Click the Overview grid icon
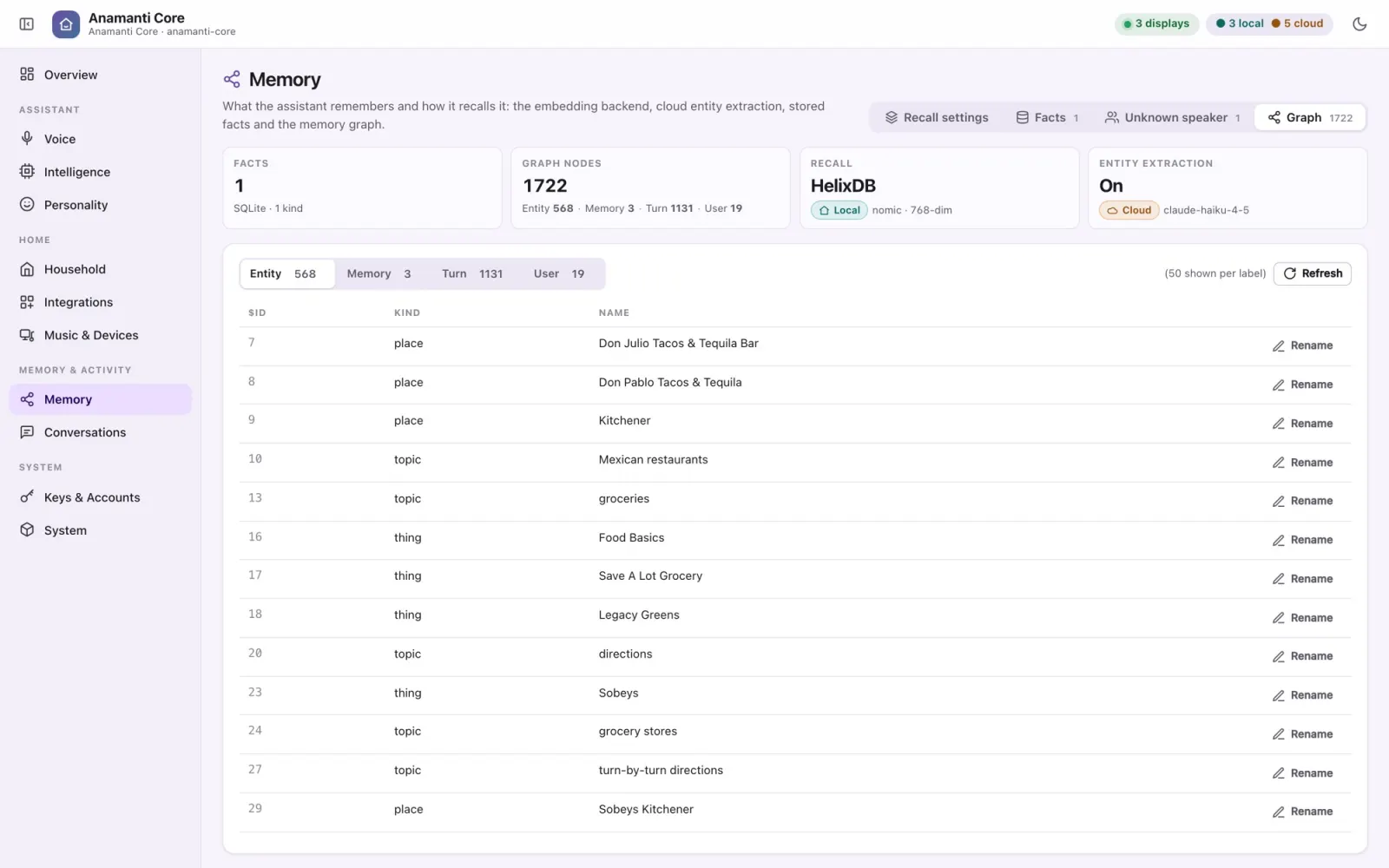This screenshot has height=868, width=1389. (27, 75)
